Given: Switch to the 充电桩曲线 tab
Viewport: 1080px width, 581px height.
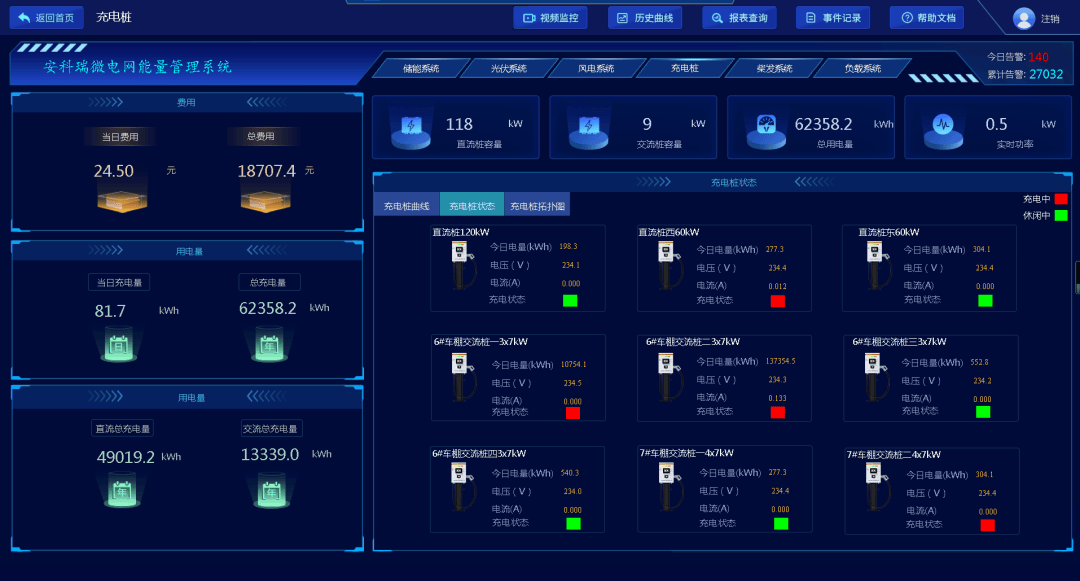Looking at the screenshot, I should (x=407, y=206).
